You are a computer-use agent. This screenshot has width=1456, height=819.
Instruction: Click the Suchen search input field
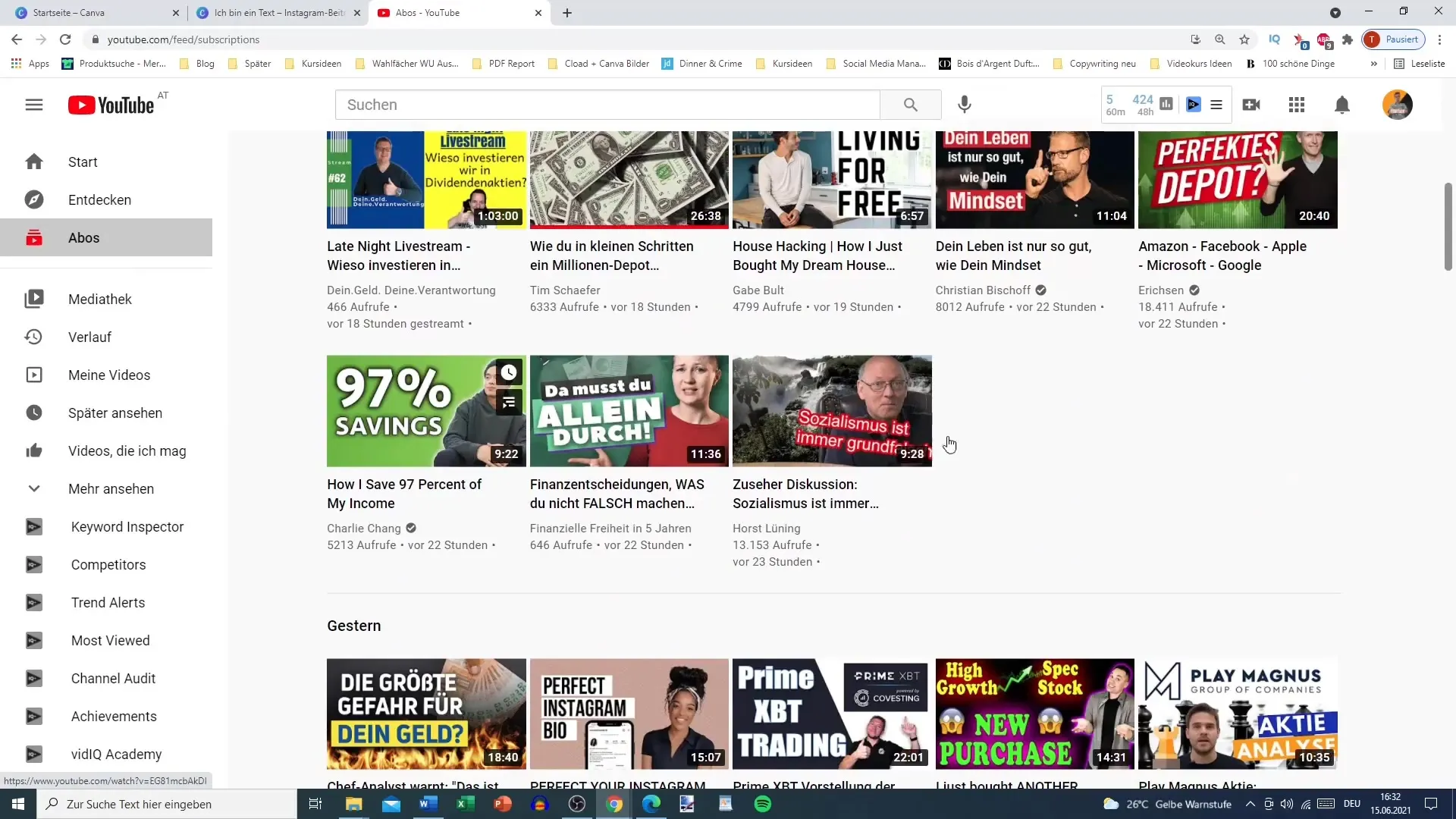(607, 105)
